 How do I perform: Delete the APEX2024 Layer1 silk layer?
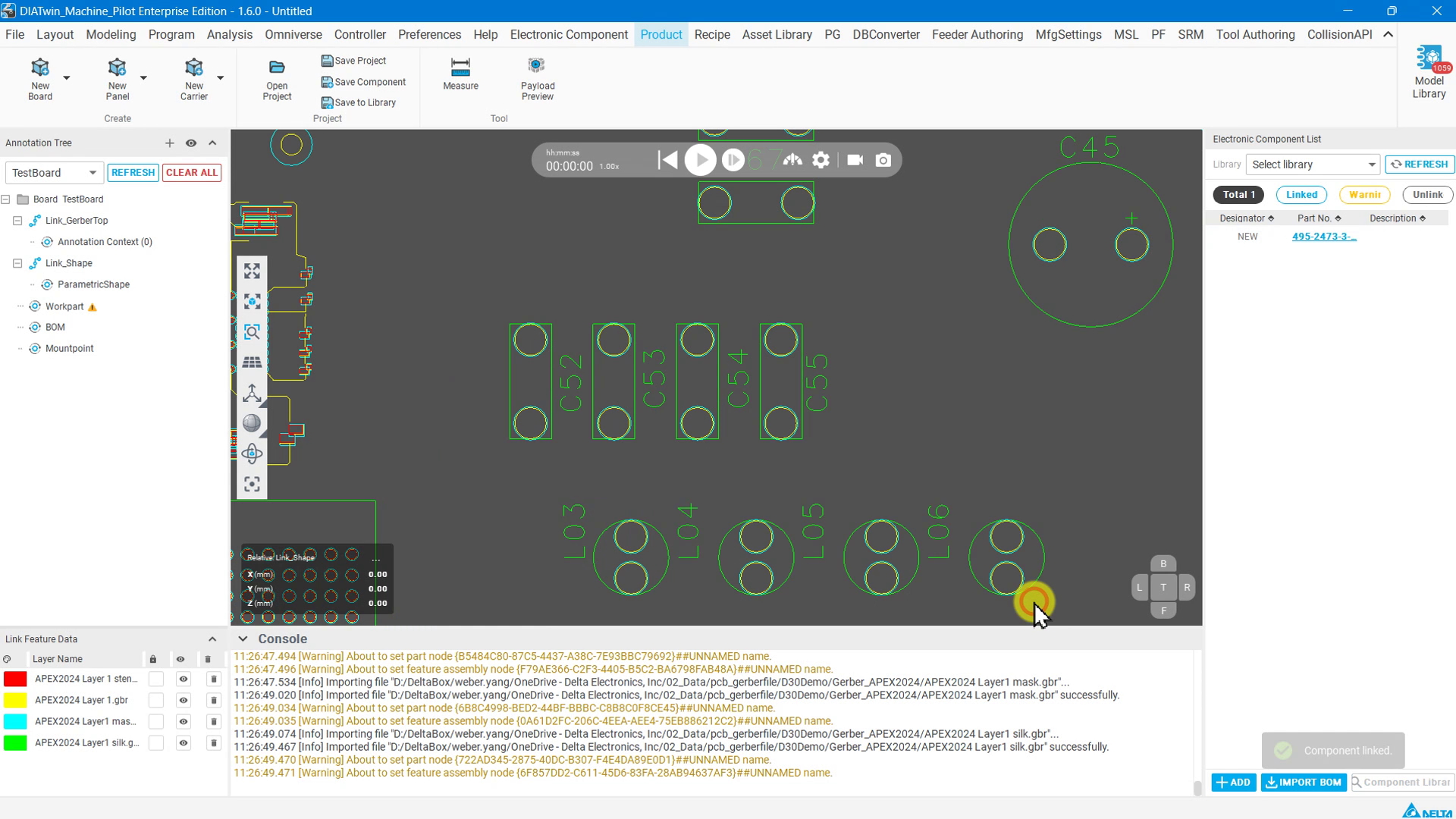[214, 743]
